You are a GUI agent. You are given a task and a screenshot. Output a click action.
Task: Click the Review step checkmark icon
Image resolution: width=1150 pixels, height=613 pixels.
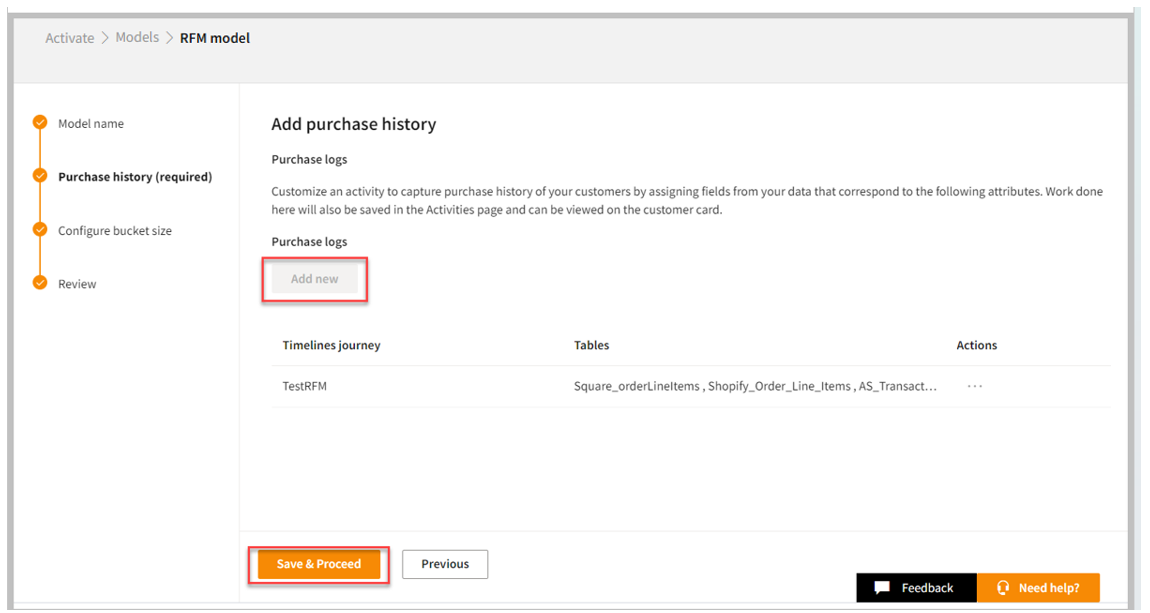(40, 283)
